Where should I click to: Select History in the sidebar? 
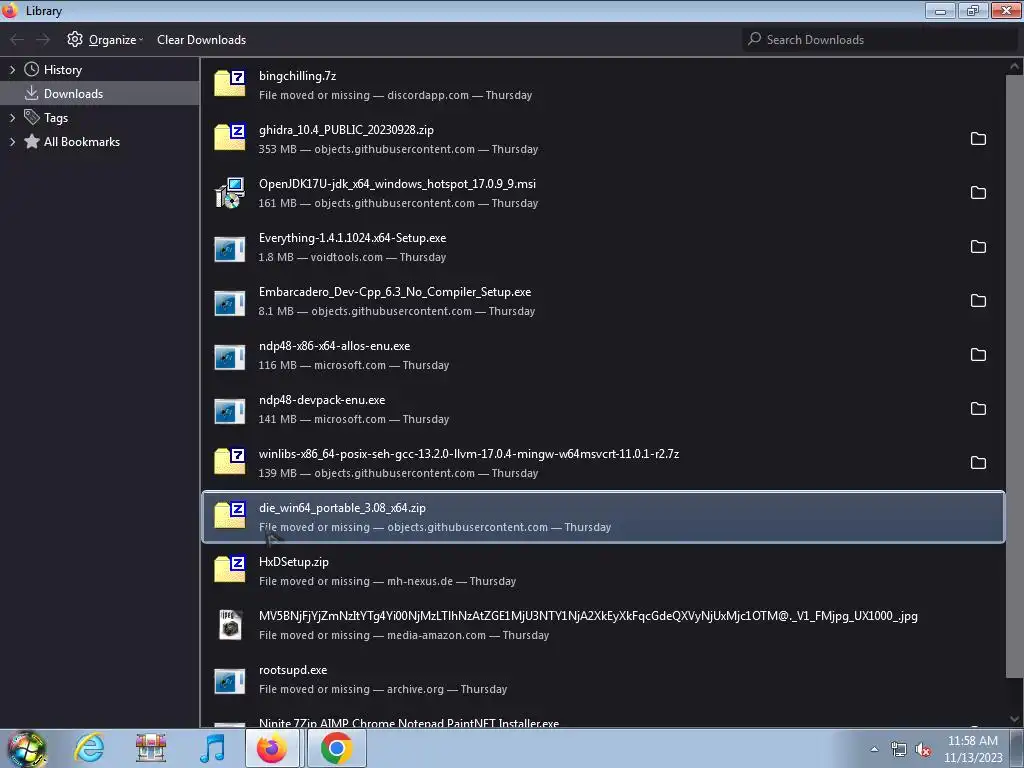pyautogui.click(x=99, y=69)
